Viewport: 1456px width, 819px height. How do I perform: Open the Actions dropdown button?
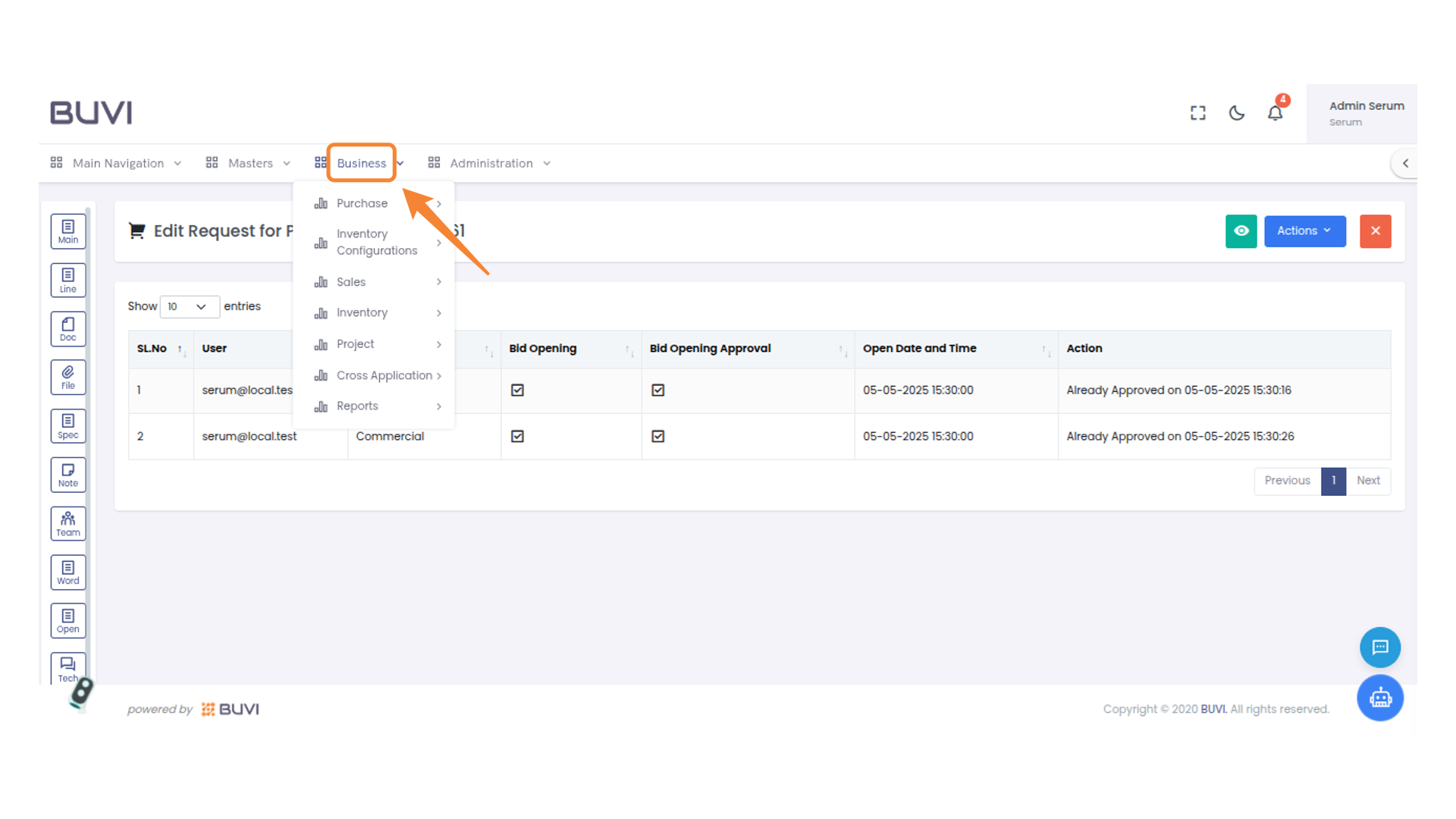[x=1304, y=231]
